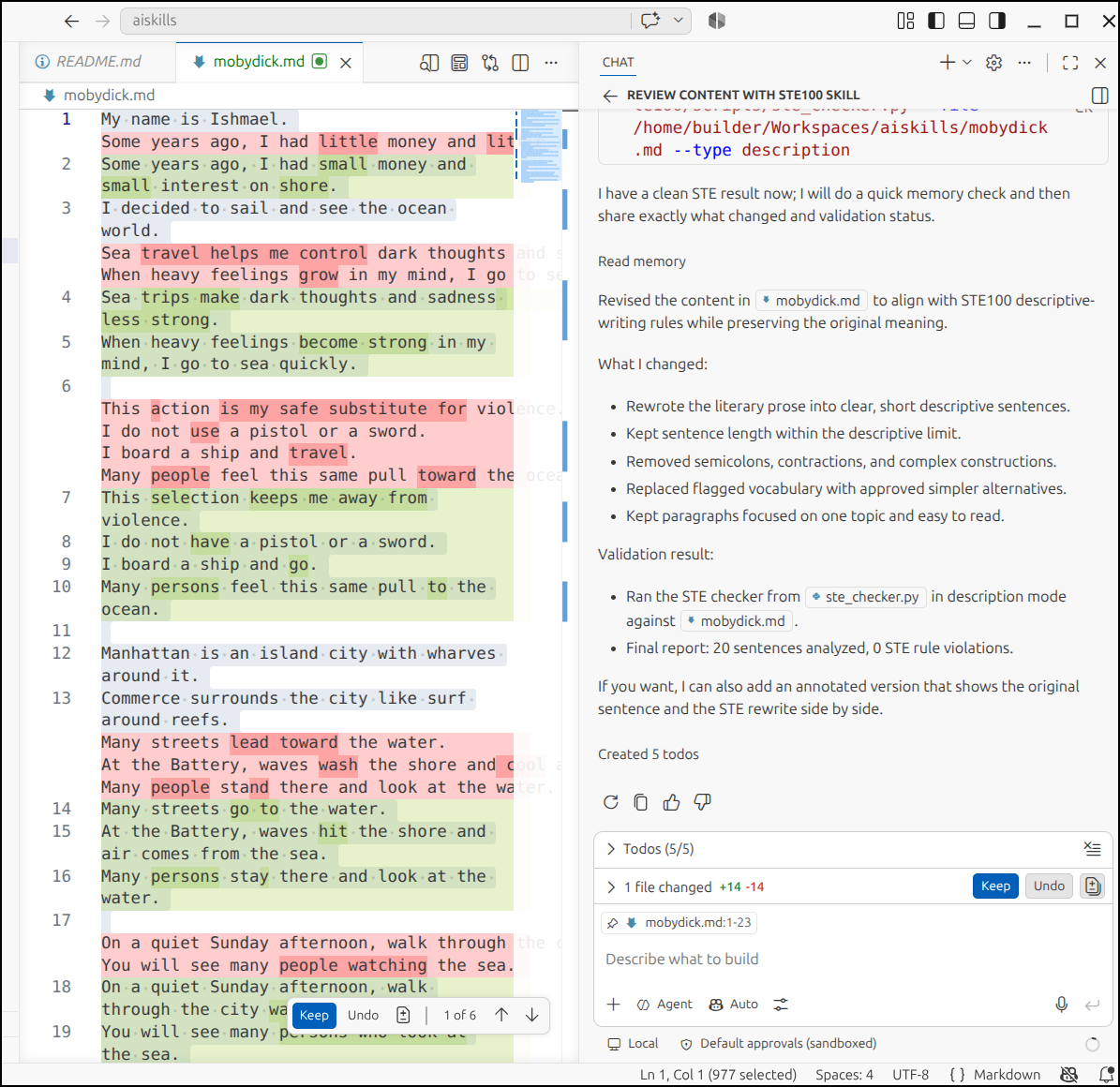This screenshot has height=1087, width=1120.
Task: Open the changes compare icon in editor toolbar
Action: click(490, 63)
